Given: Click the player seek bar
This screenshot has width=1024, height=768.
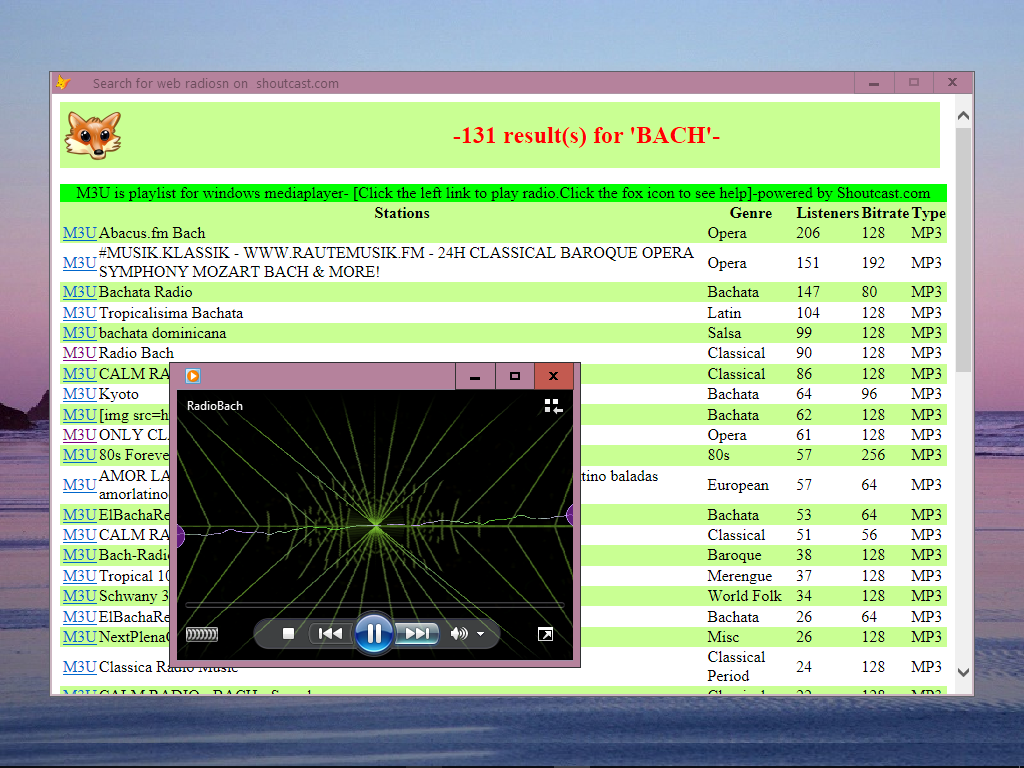Looking at the screenshot, I should click(x=375, y=605).
